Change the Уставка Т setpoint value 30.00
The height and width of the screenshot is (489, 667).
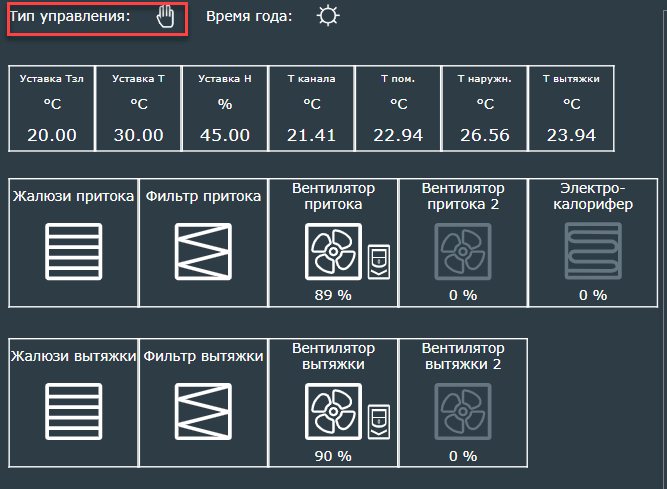pos(138,135)
